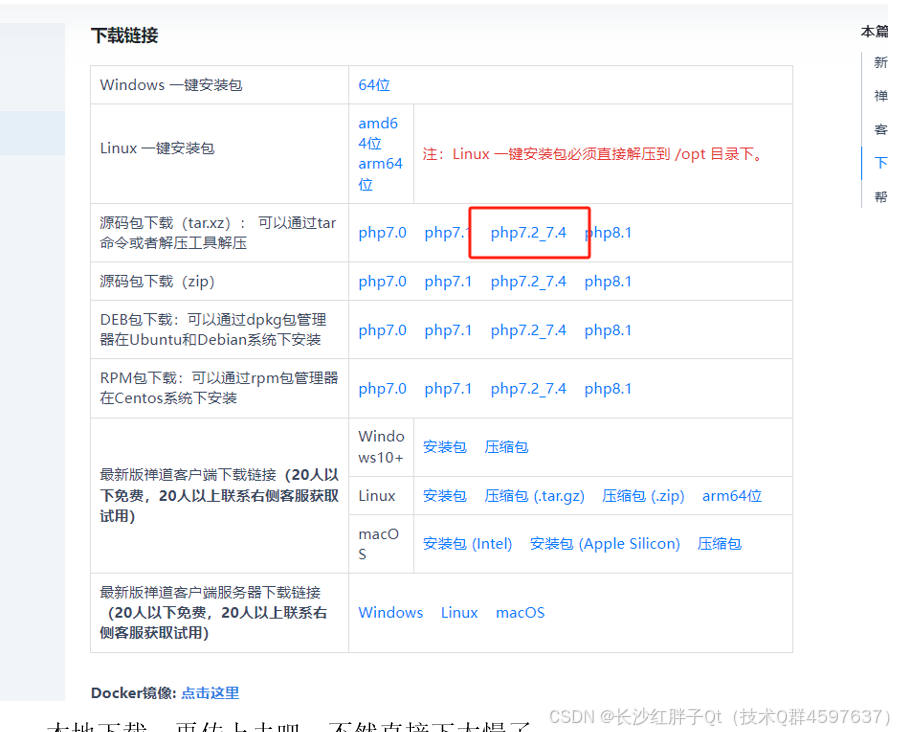Download the Windows10+ client 安装包

click(445, 447)
